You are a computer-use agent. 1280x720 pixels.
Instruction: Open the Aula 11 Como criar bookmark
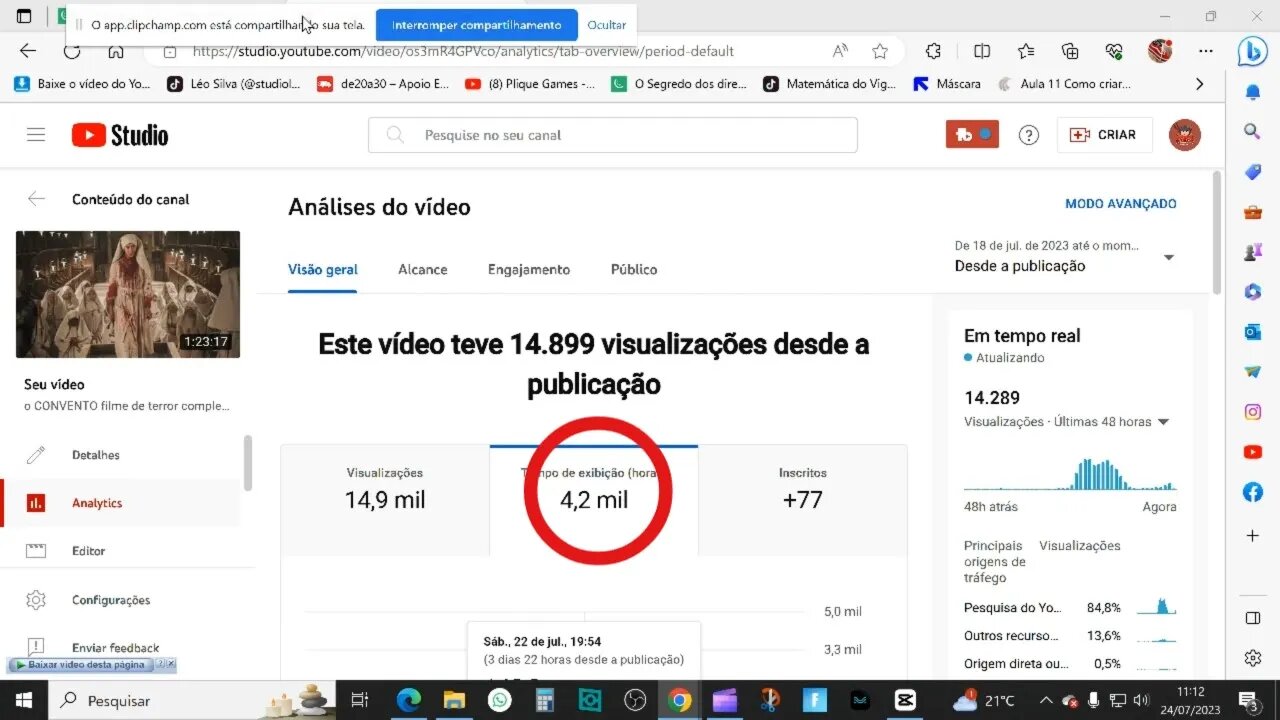1065,84
